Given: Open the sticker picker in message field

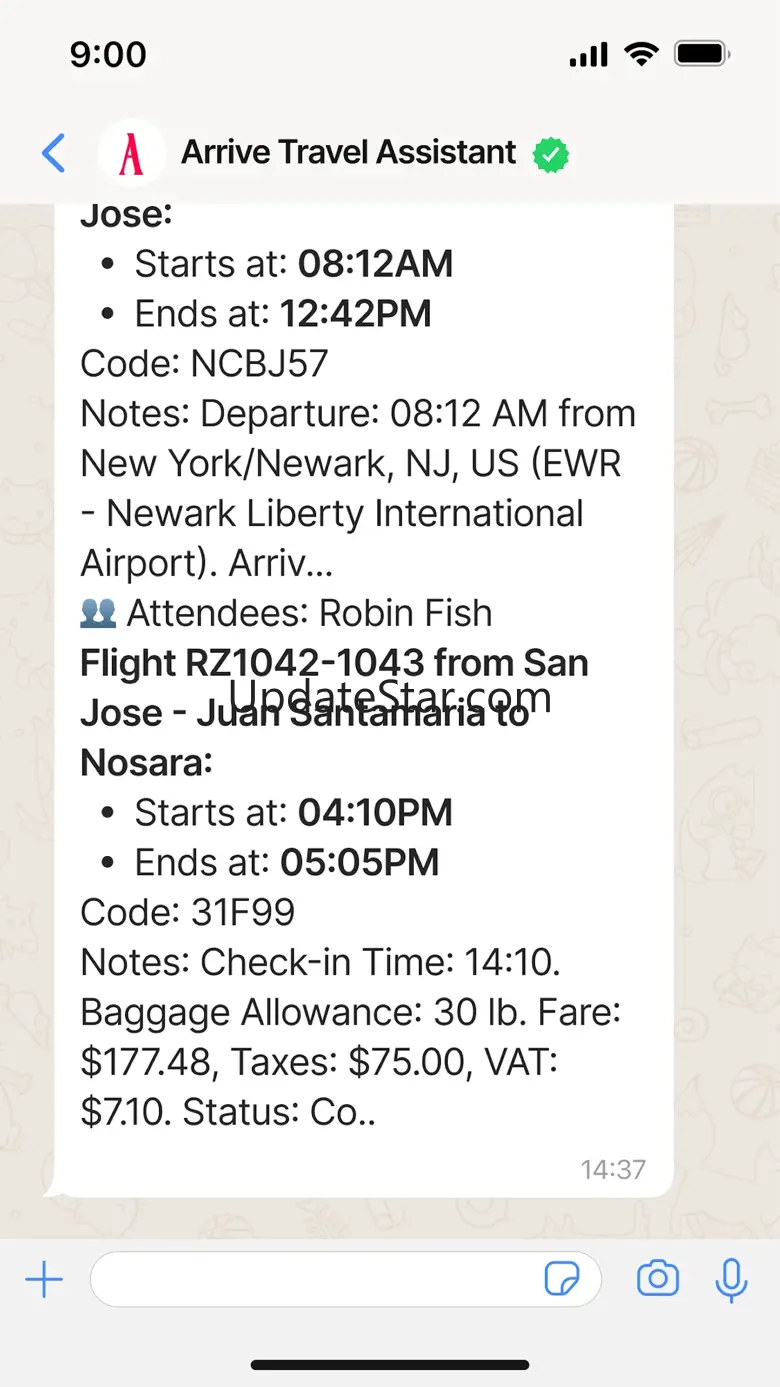Looking at the screenshot, I should (562, 1279).
